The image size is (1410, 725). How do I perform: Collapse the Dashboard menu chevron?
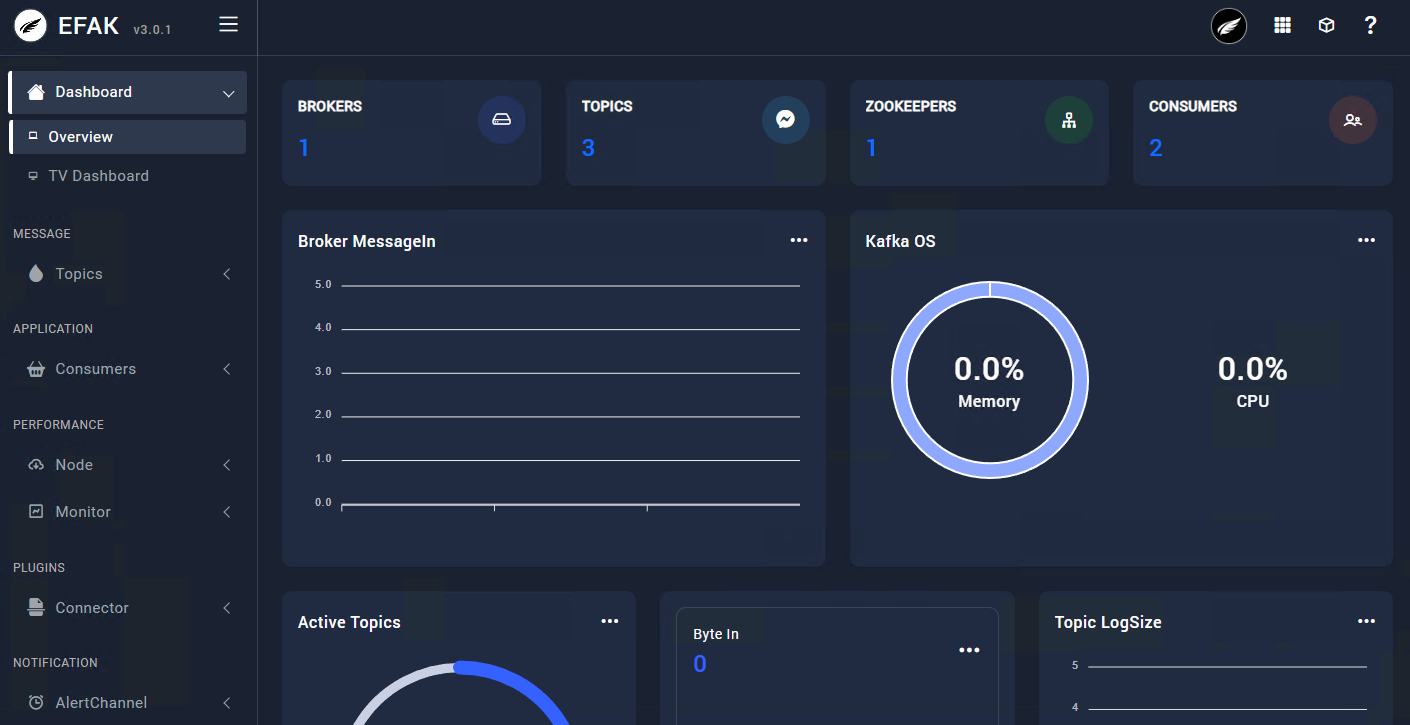pos(228,93)
